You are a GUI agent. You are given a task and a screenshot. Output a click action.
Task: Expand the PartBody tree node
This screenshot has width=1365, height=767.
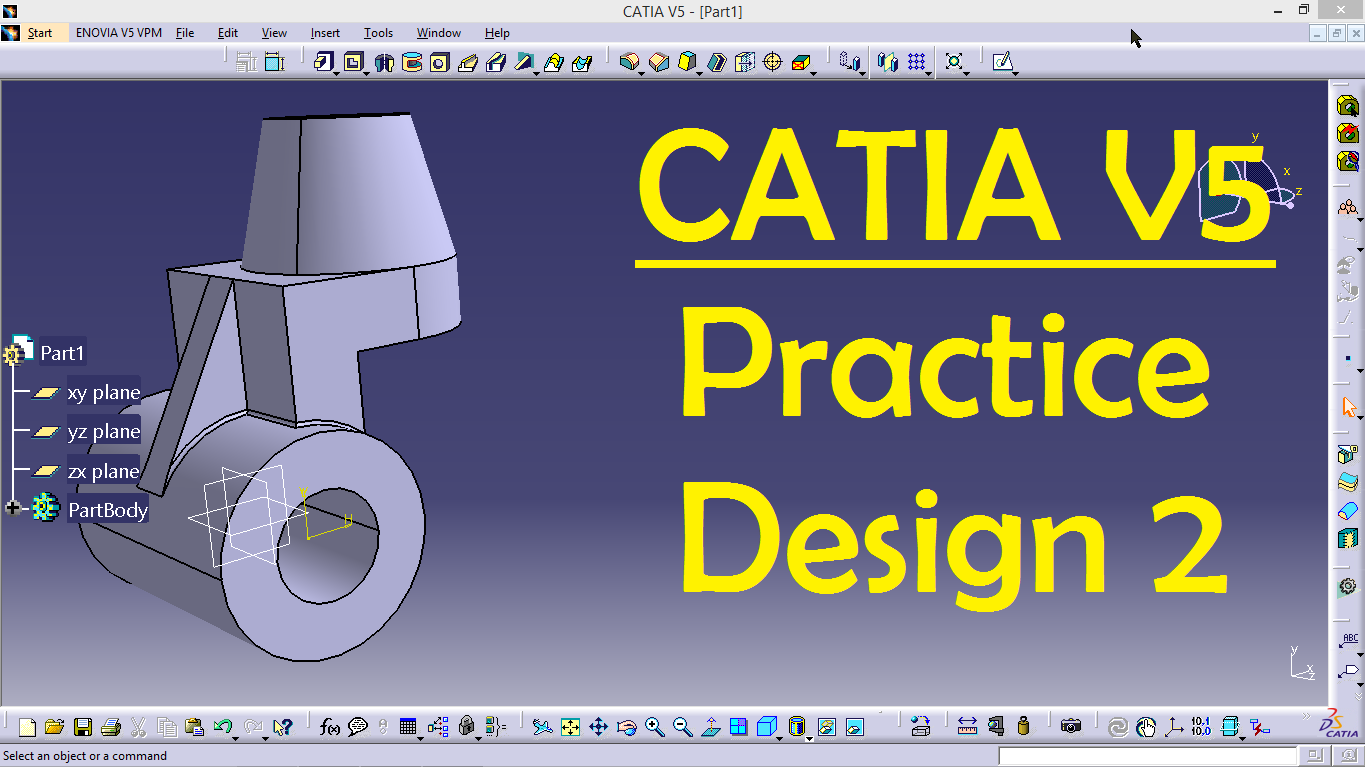13,509
